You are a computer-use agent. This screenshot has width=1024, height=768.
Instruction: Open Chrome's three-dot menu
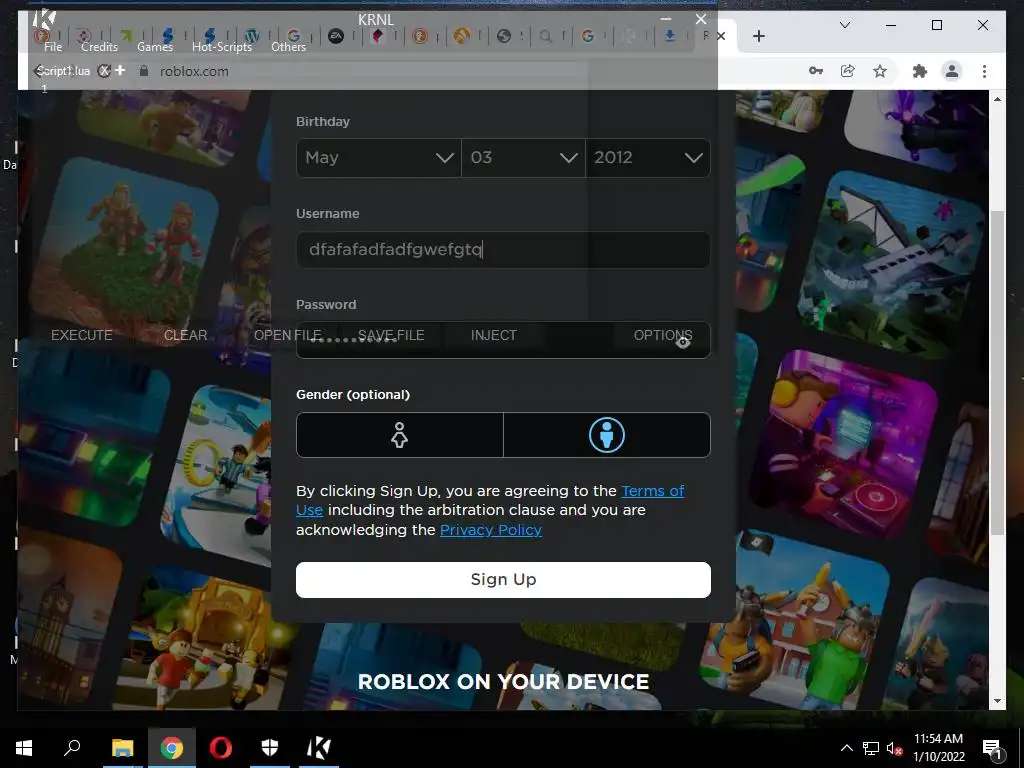pyautogui.click(x=984, y=71)
